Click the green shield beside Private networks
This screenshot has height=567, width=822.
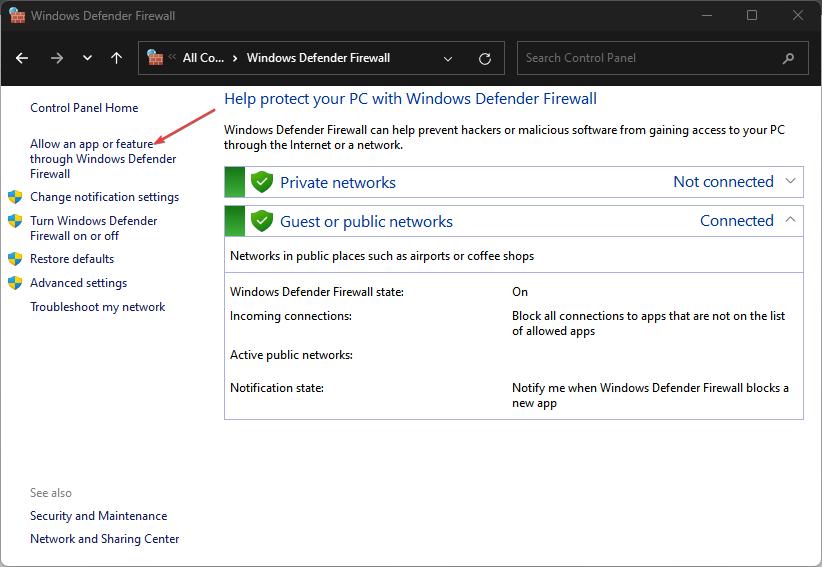pyautogui.click(x=262, y=182)
